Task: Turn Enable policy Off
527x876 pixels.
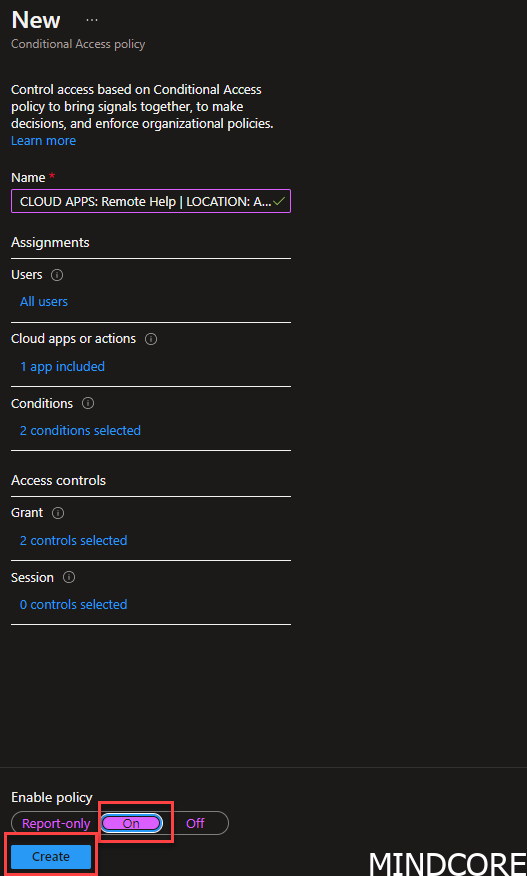Action: (195, 823)
